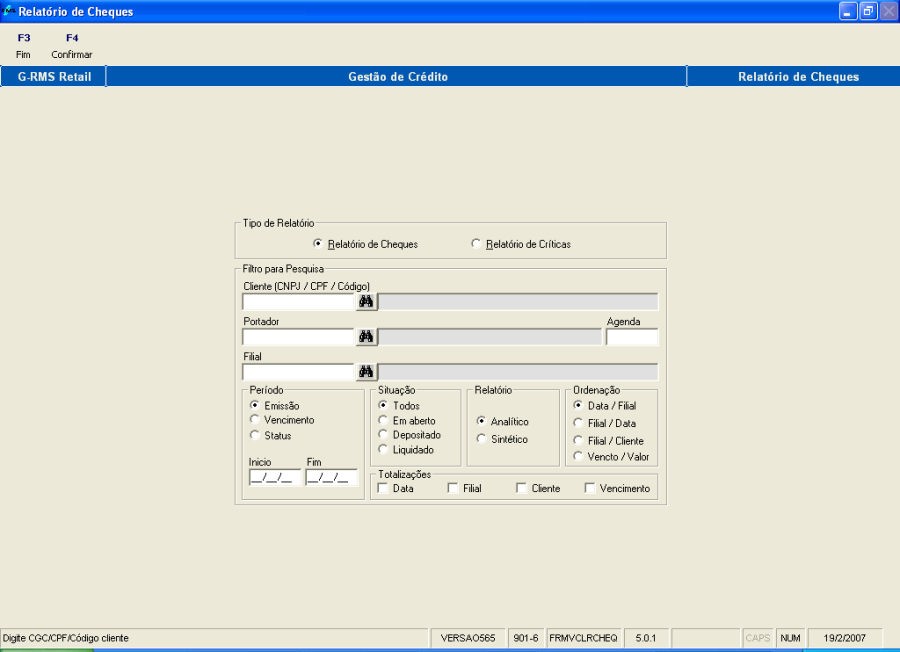Click the Portador description display field
This screenshot has height=652, width=900.
[x=490, y=337]
